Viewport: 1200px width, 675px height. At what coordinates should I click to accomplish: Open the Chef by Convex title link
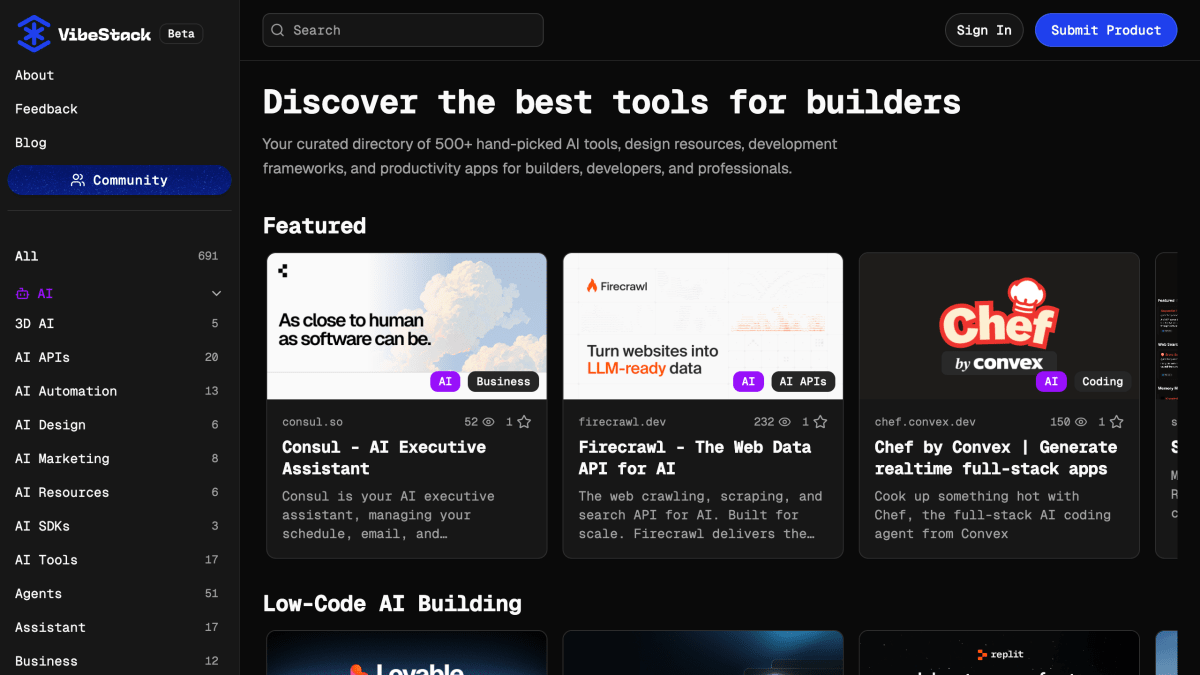click(996, 458)
